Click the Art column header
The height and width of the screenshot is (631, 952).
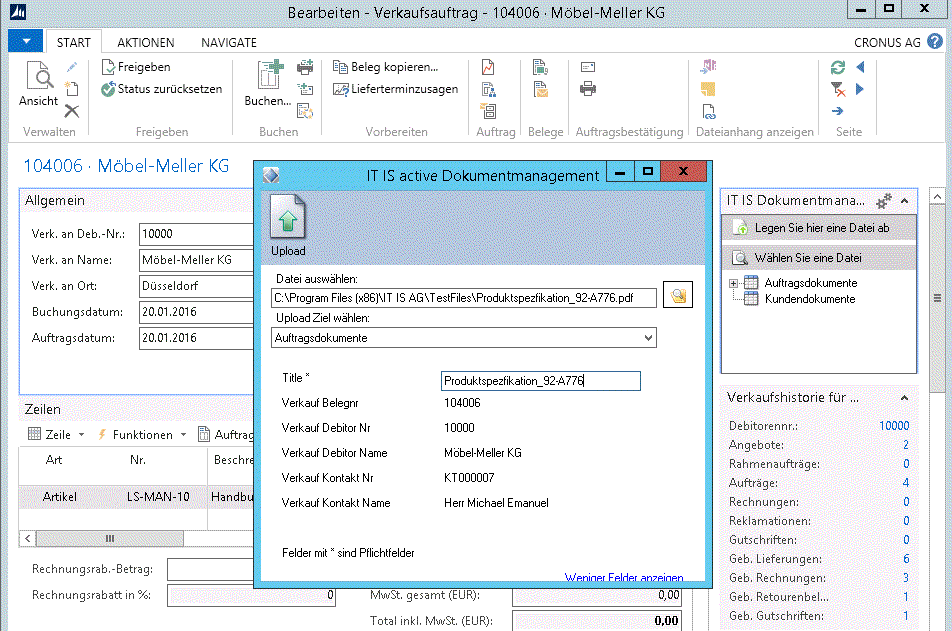[54, 460]
